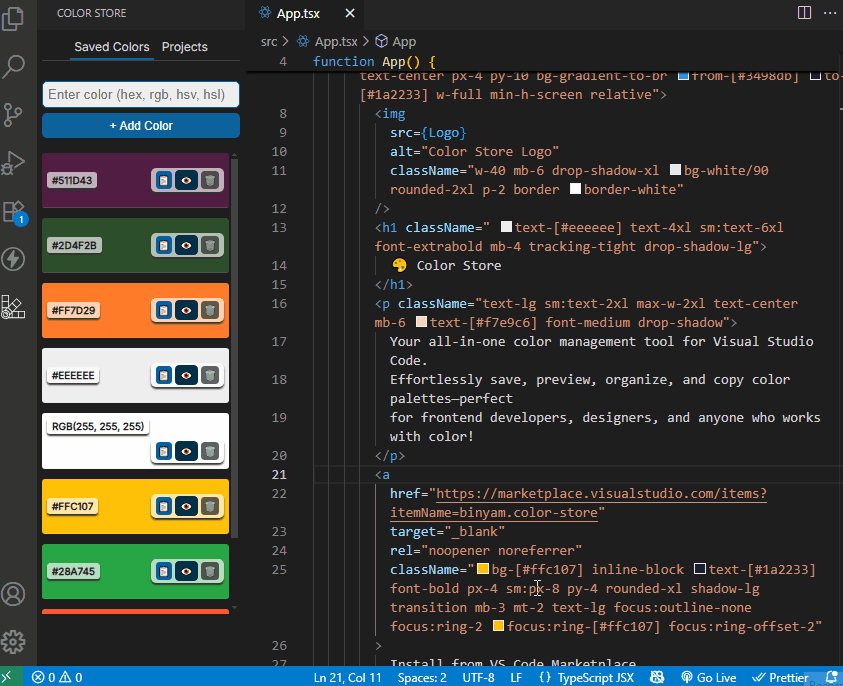Delete the #2D4F2B color
The image size is (843, 686).
tap(210, 246)
